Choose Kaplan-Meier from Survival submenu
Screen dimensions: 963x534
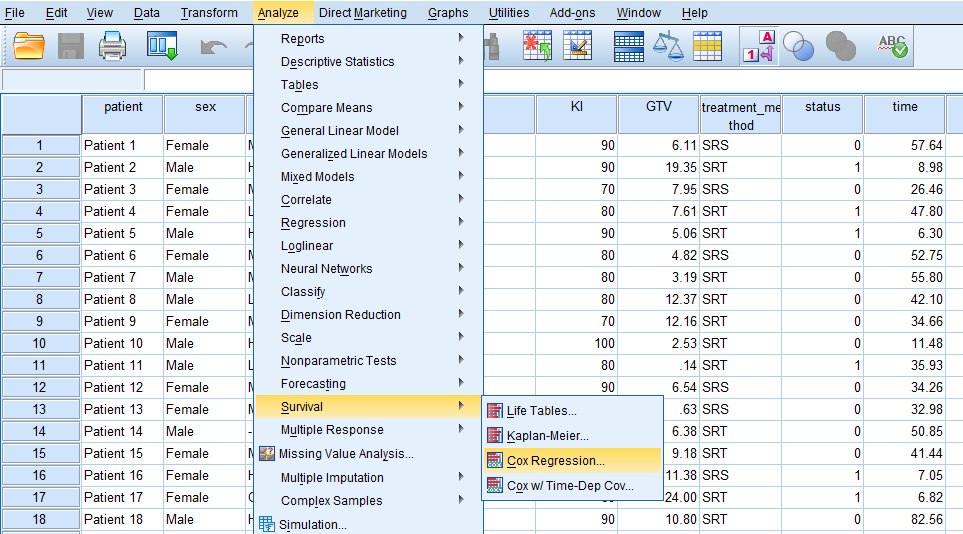point(572,436)
